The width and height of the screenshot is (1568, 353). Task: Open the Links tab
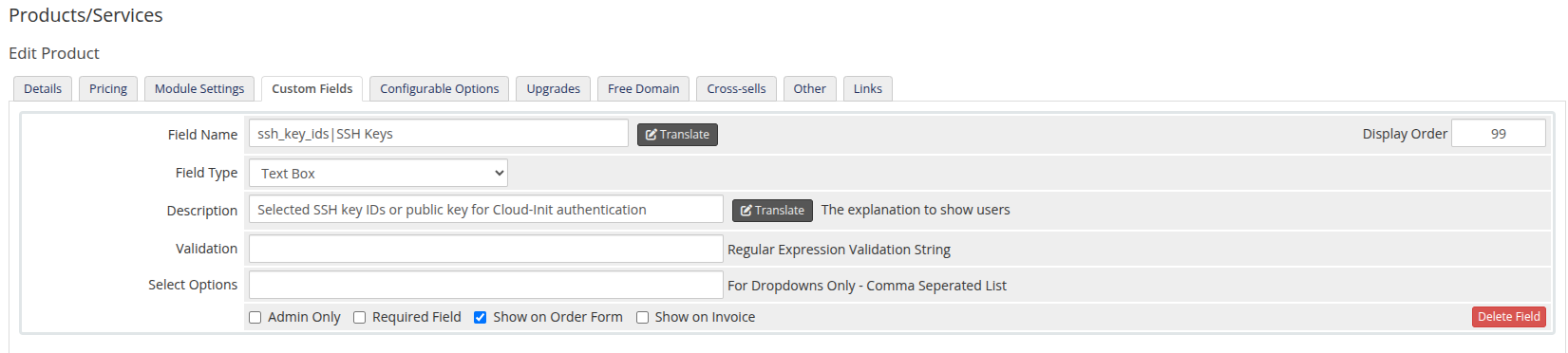(x=868, y=88)
